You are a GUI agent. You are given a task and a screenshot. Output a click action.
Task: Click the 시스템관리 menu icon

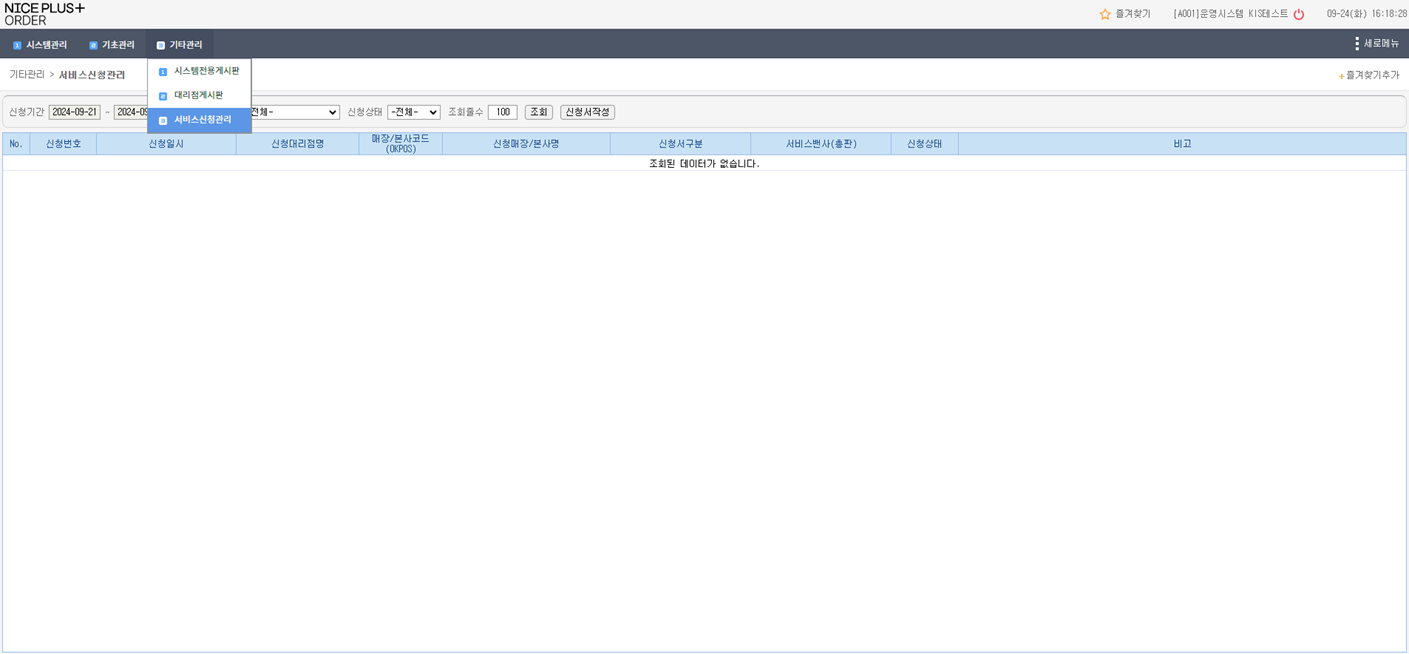click(17, 45)
